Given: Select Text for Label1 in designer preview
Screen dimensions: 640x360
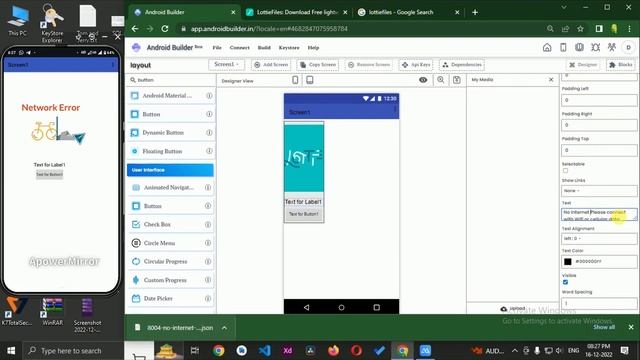Looking at the screenshot, I should click(303, 202).
